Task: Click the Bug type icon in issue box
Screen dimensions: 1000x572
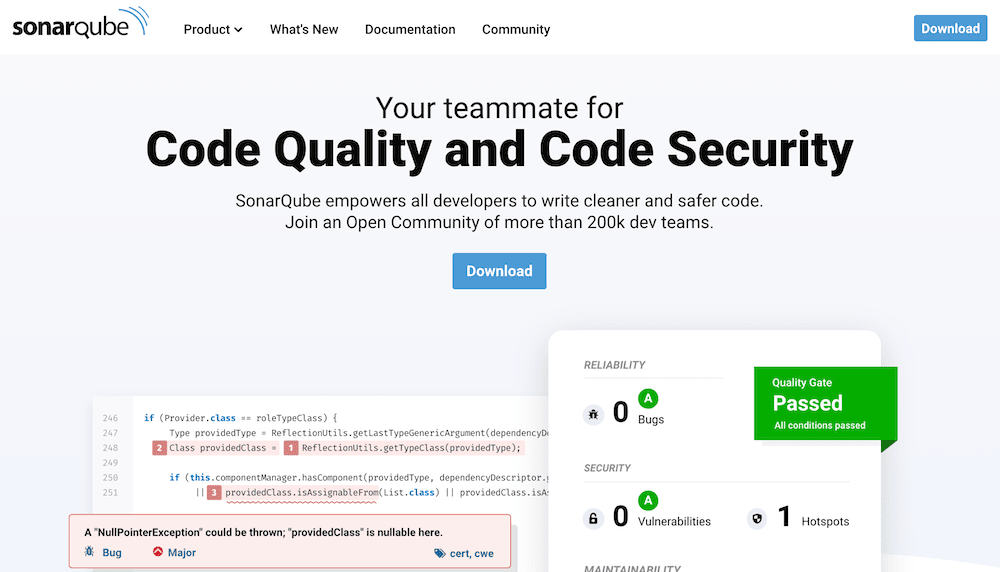Action: [x=89, y=552]
